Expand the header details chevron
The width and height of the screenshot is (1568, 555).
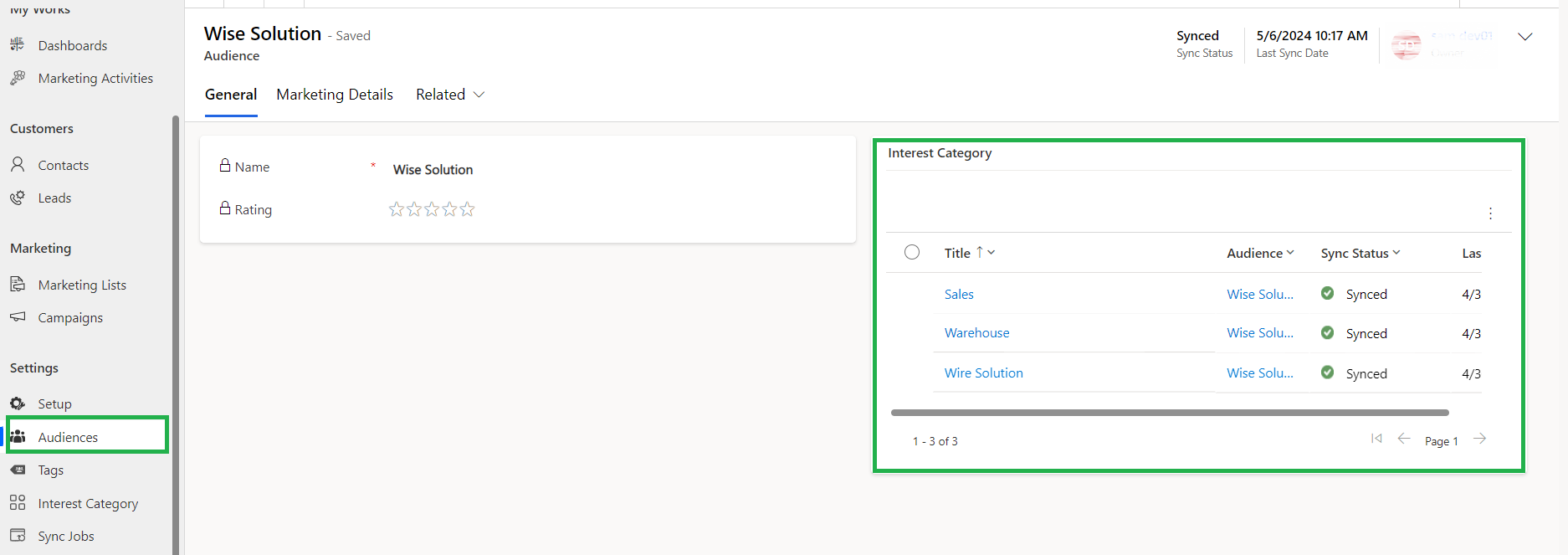1524,37
